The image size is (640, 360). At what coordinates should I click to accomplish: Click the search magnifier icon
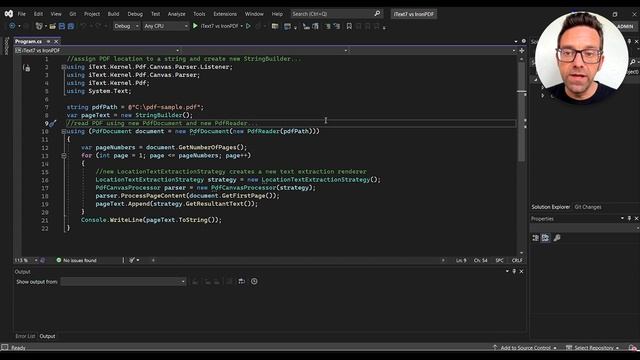click(377, 13)
